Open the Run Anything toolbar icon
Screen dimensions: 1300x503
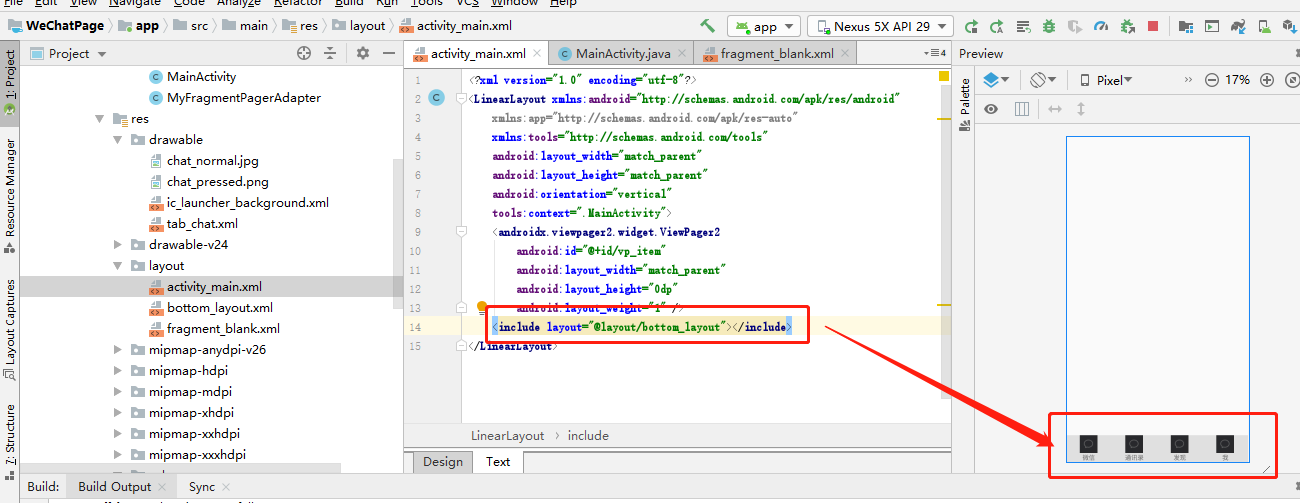(x=1211, y=26)
